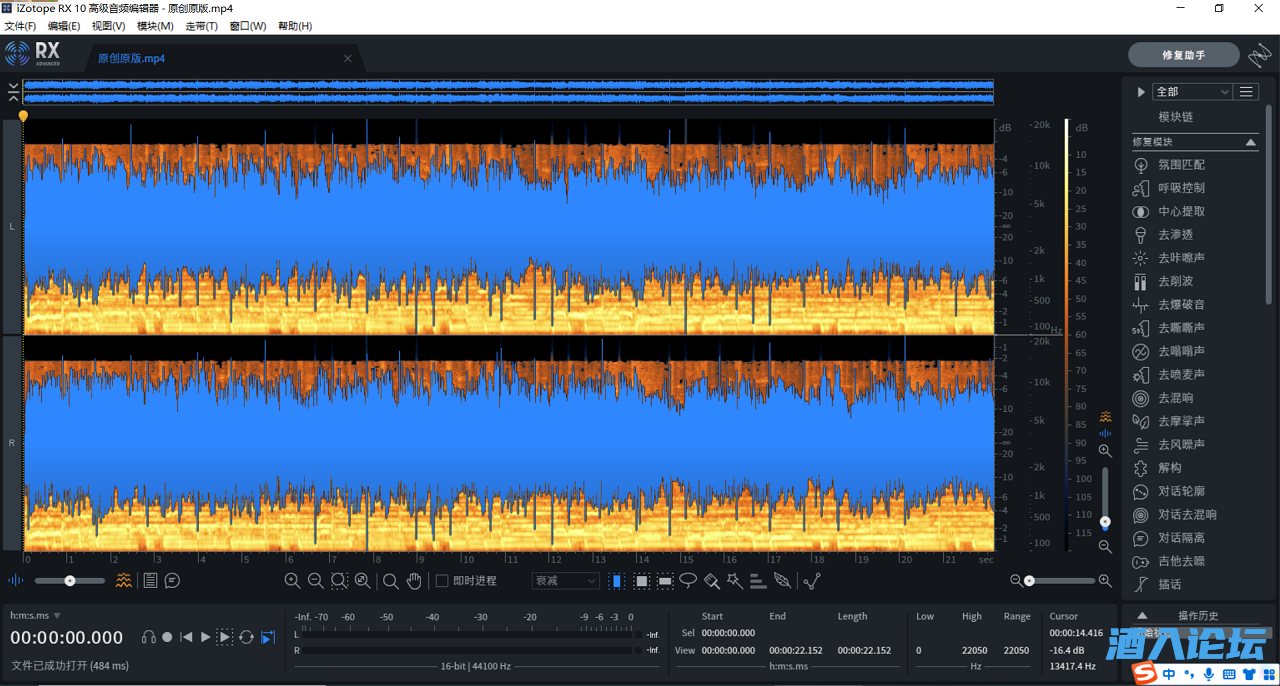Image resolution: width=1280 pixels, height=686 pixels.
Task: Open the h:m:s.ms time format dropdown
Action: [36, 616]
